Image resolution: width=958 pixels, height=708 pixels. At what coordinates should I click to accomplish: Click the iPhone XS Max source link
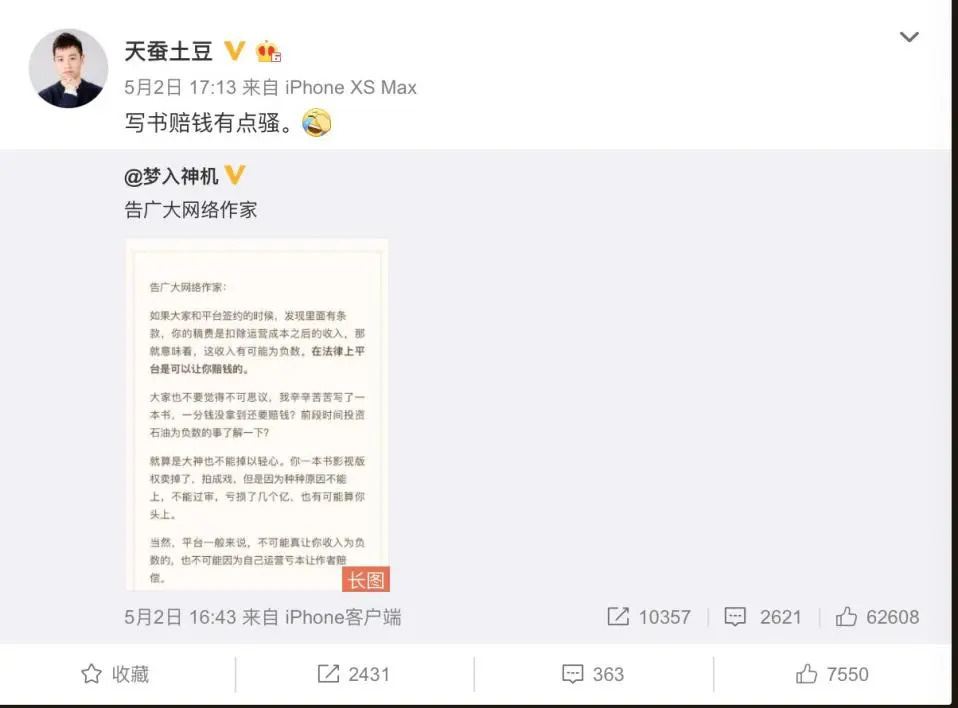(x=351, y=87)
